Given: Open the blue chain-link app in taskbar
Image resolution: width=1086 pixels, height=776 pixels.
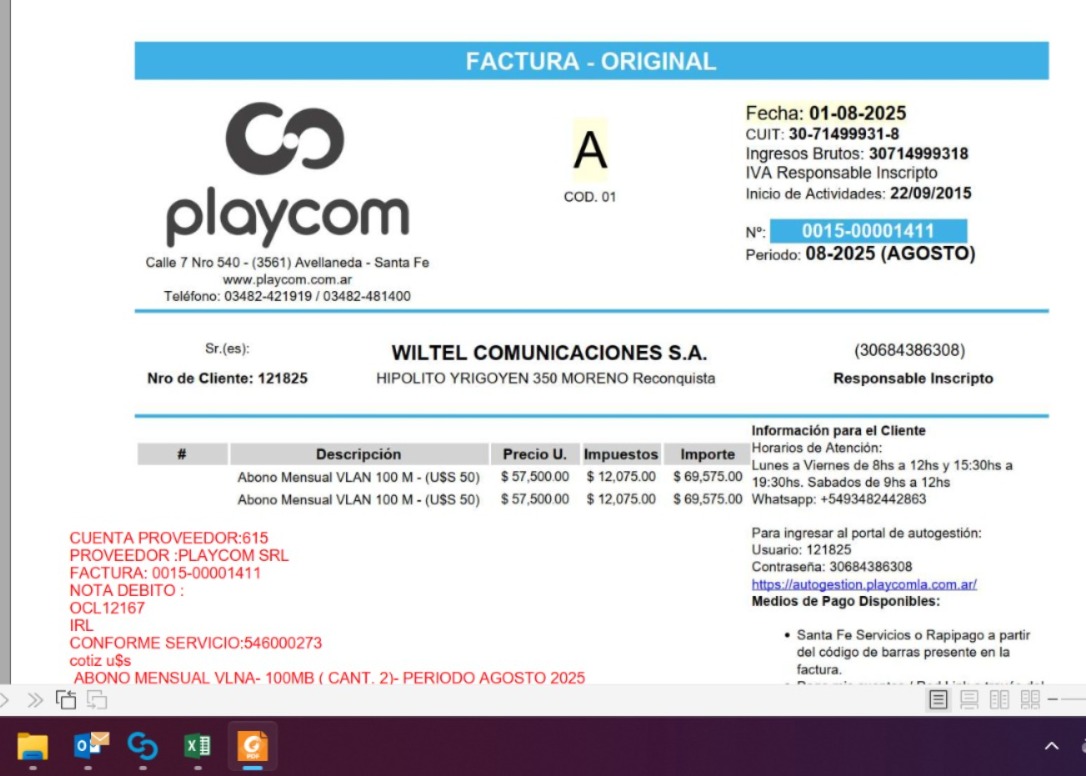Looking at the screenshot, I should (143, 746).
